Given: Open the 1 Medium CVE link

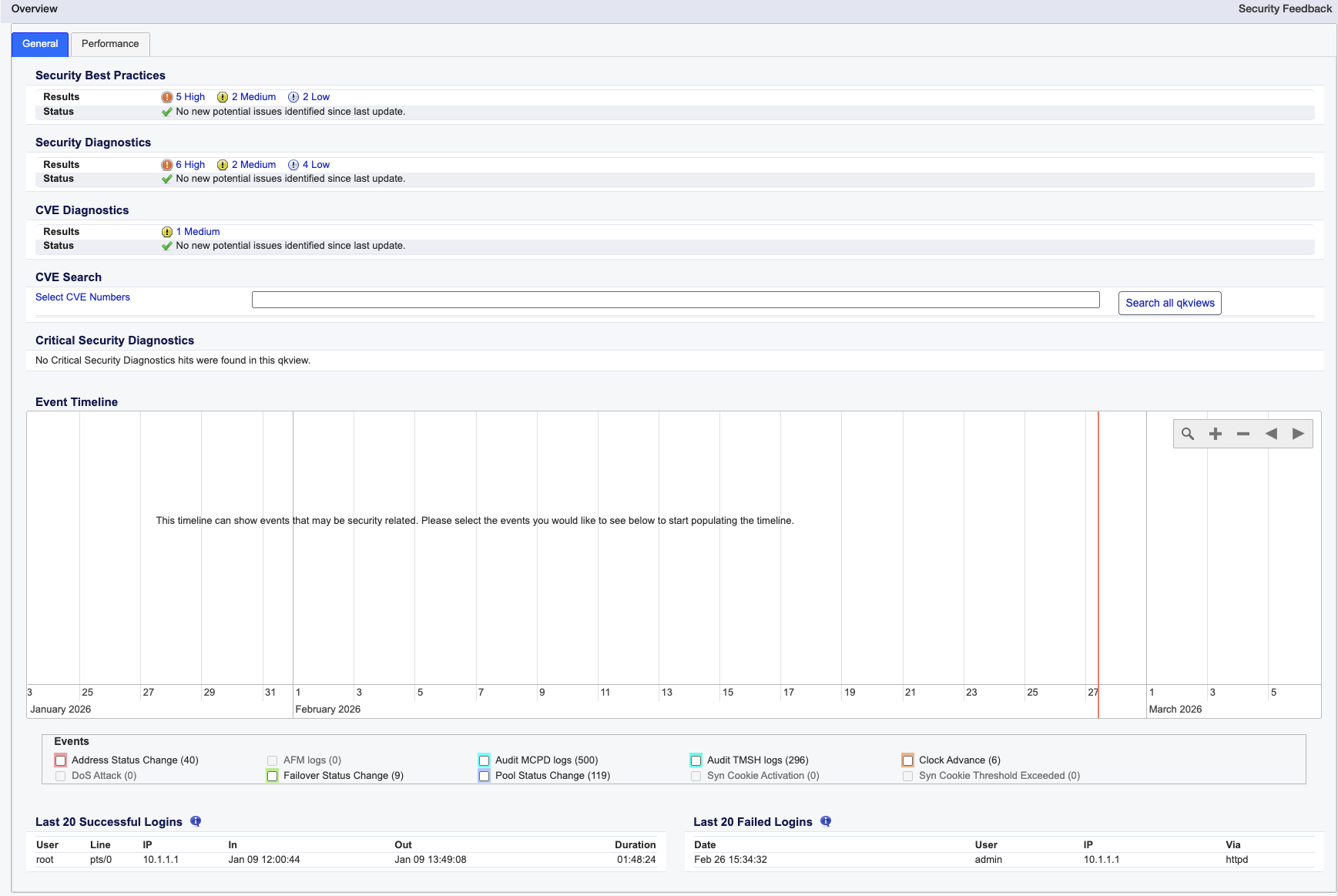Looking at the screenshot, I should 198,232.
